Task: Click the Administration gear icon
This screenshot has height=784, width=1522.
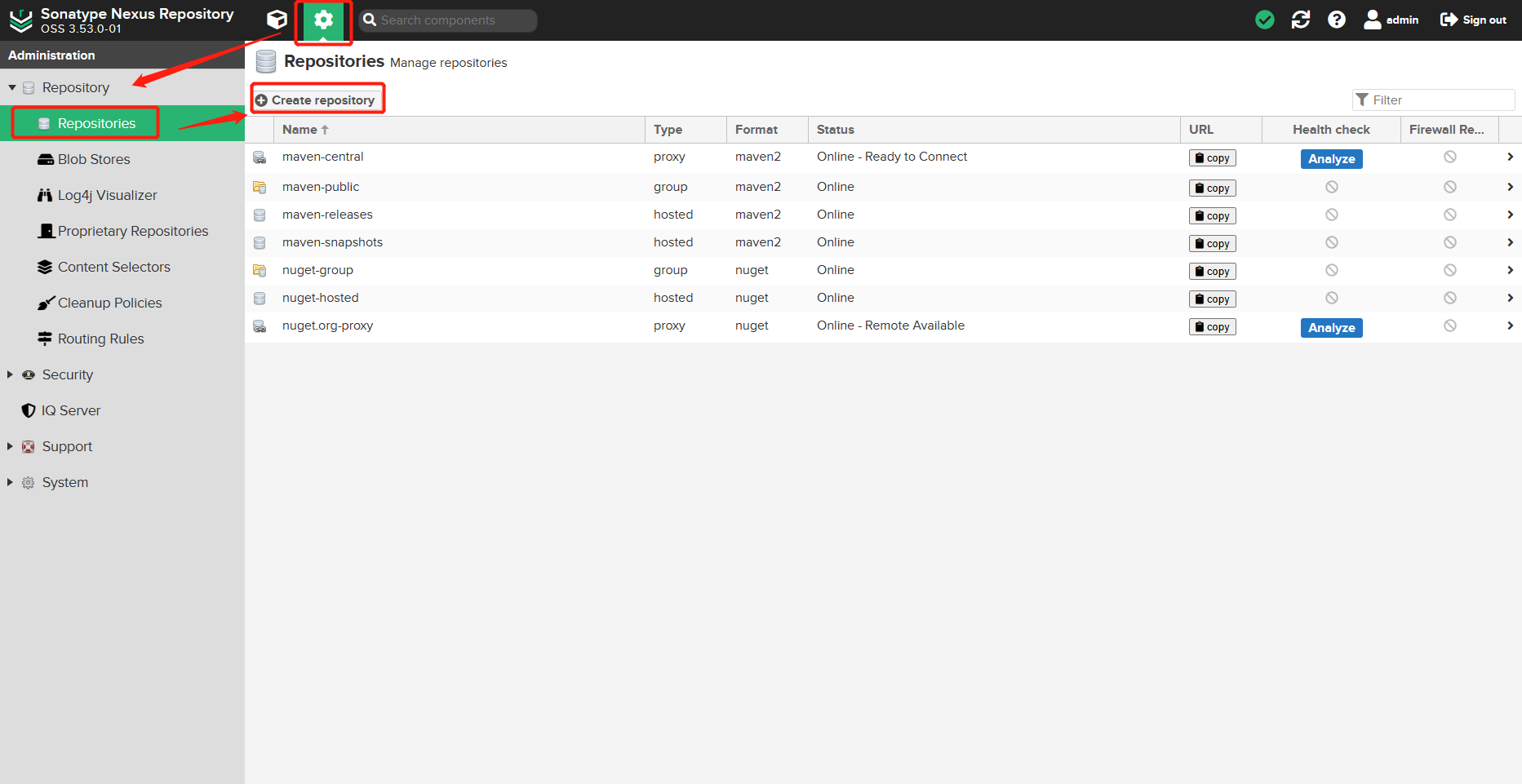Action: pyautogui.click(x=323, y=20)
